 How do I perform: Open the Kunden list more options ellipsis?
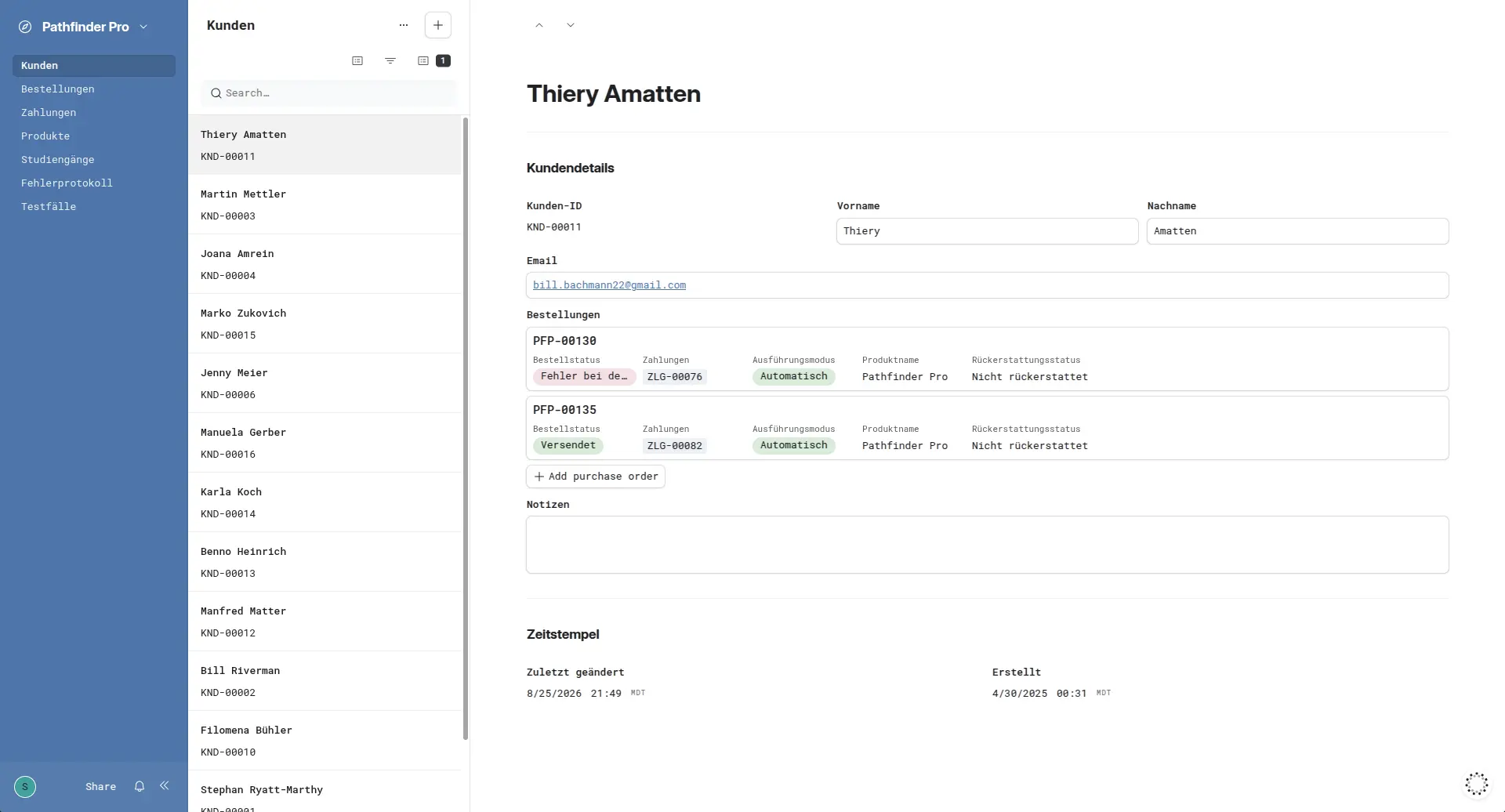[x=404, y=25]
